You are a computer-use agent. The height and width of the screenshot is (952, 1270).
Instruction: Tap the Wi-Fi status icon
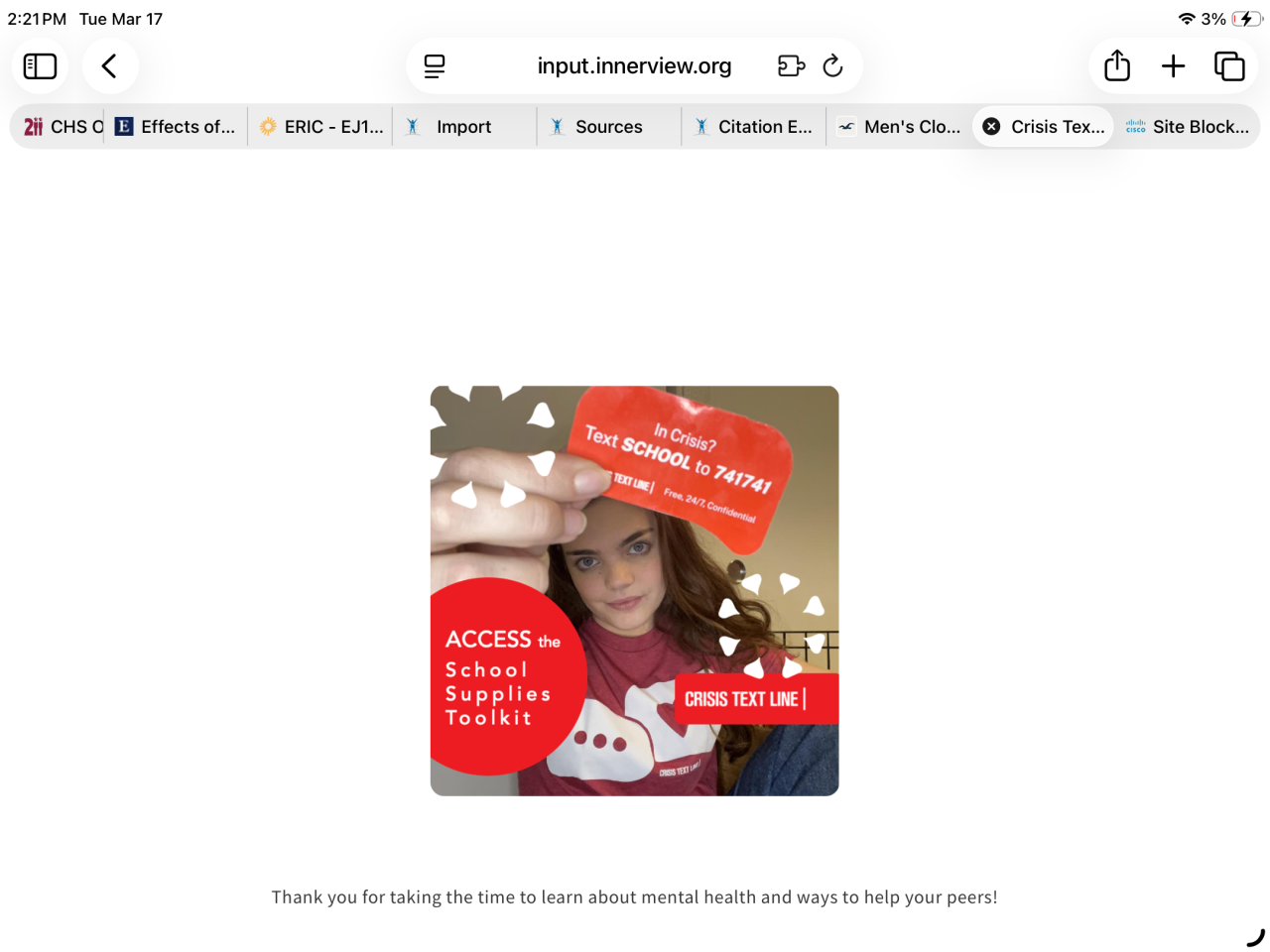coord(1187,19)
